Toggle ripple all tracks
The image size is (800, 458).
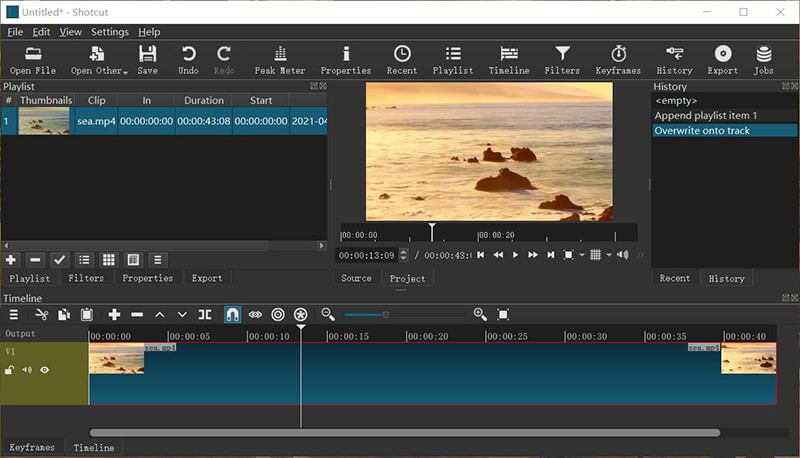[301, 315]
